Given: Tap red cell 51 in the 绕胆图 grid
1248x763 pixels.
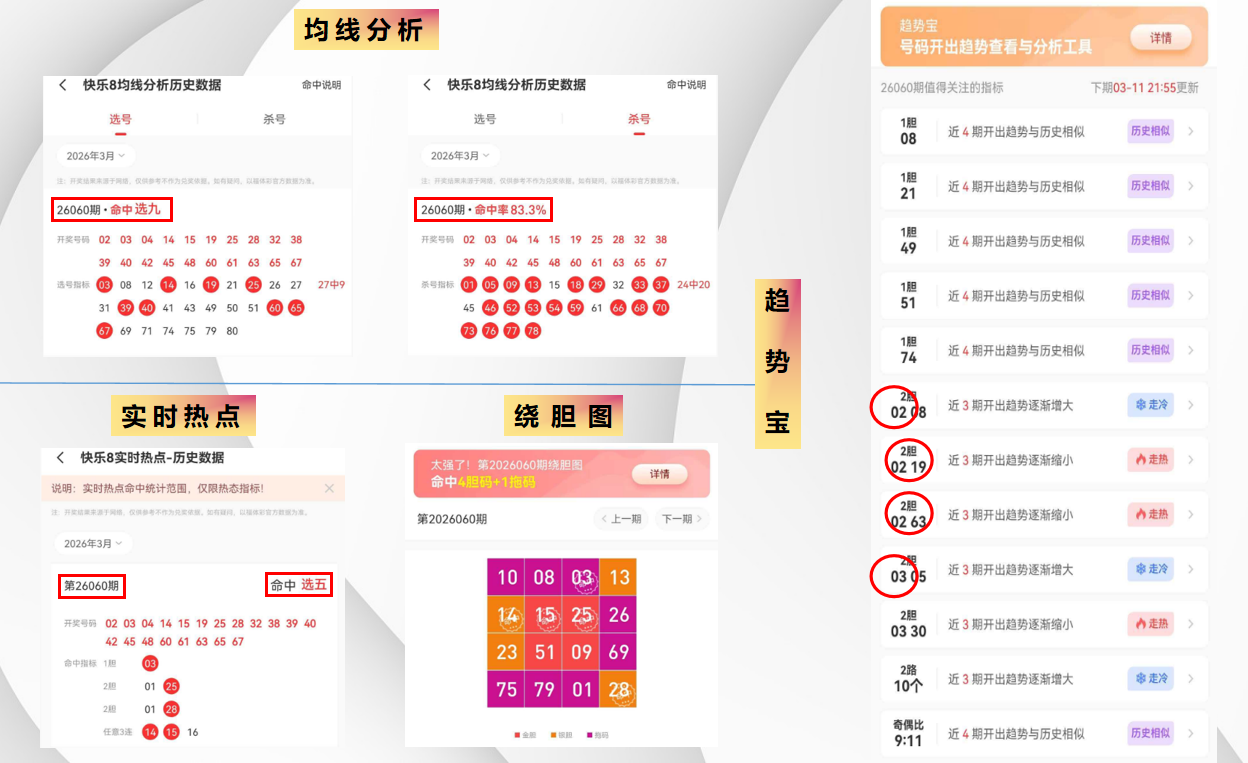Looking at the screenshot, I should [544, 652].
